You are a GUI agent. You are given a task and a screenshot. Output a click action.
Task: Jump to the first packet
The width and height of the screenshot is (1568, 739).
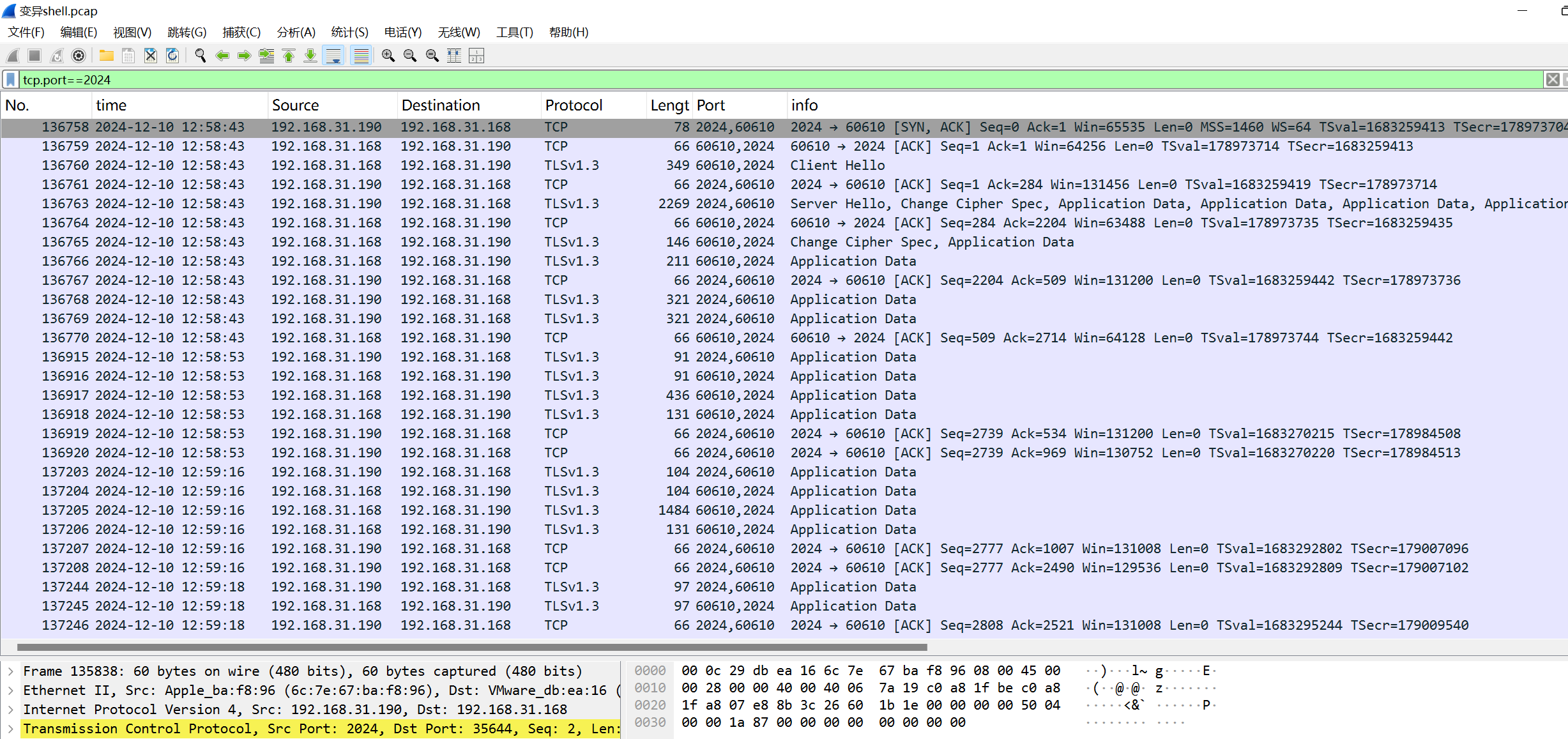tap(289, 56)
